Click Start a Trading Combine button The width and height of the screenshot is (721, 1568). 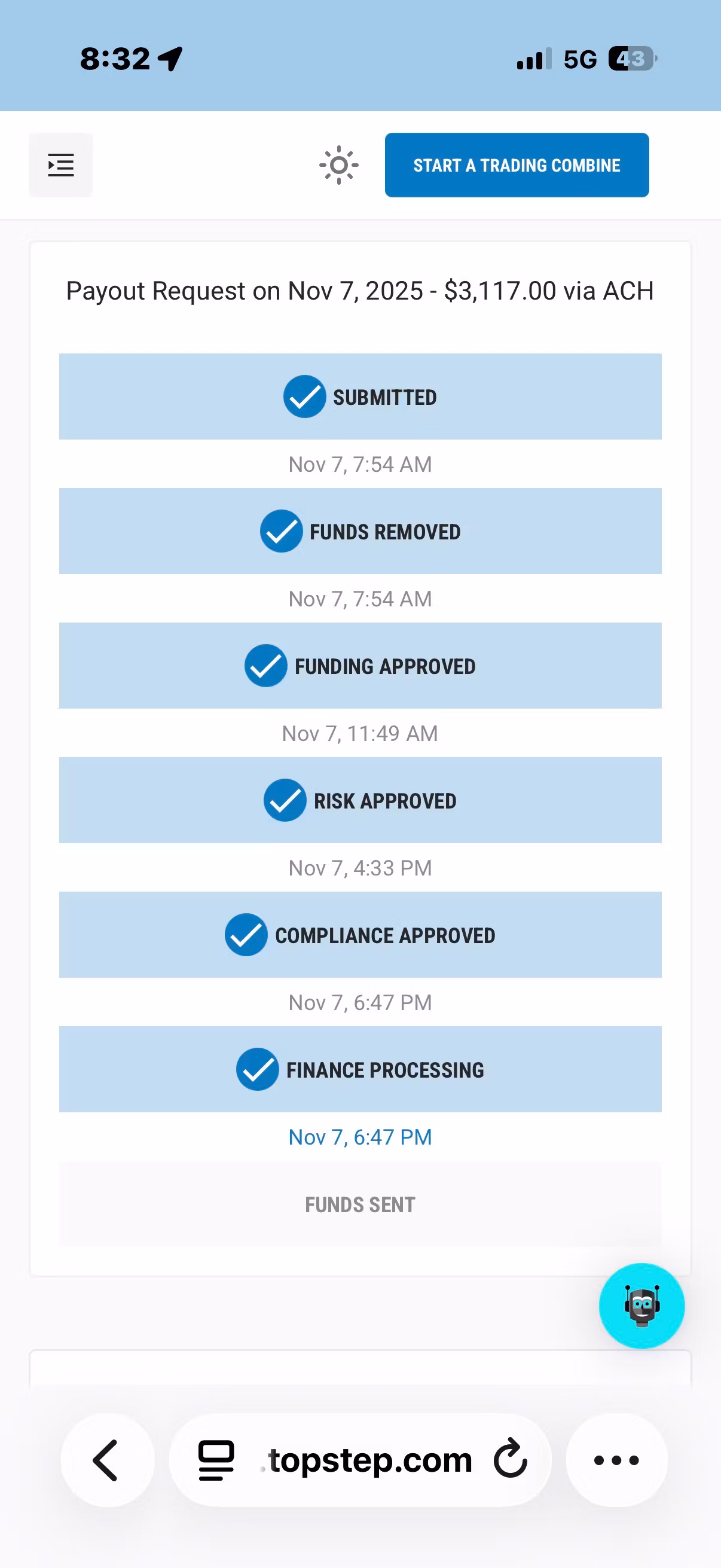click(517, 165)
